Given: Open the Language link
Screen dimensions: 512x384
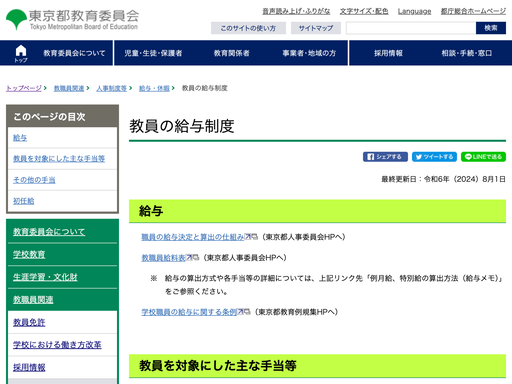Looking at the screenshot, I should click(x=414, y=11).
